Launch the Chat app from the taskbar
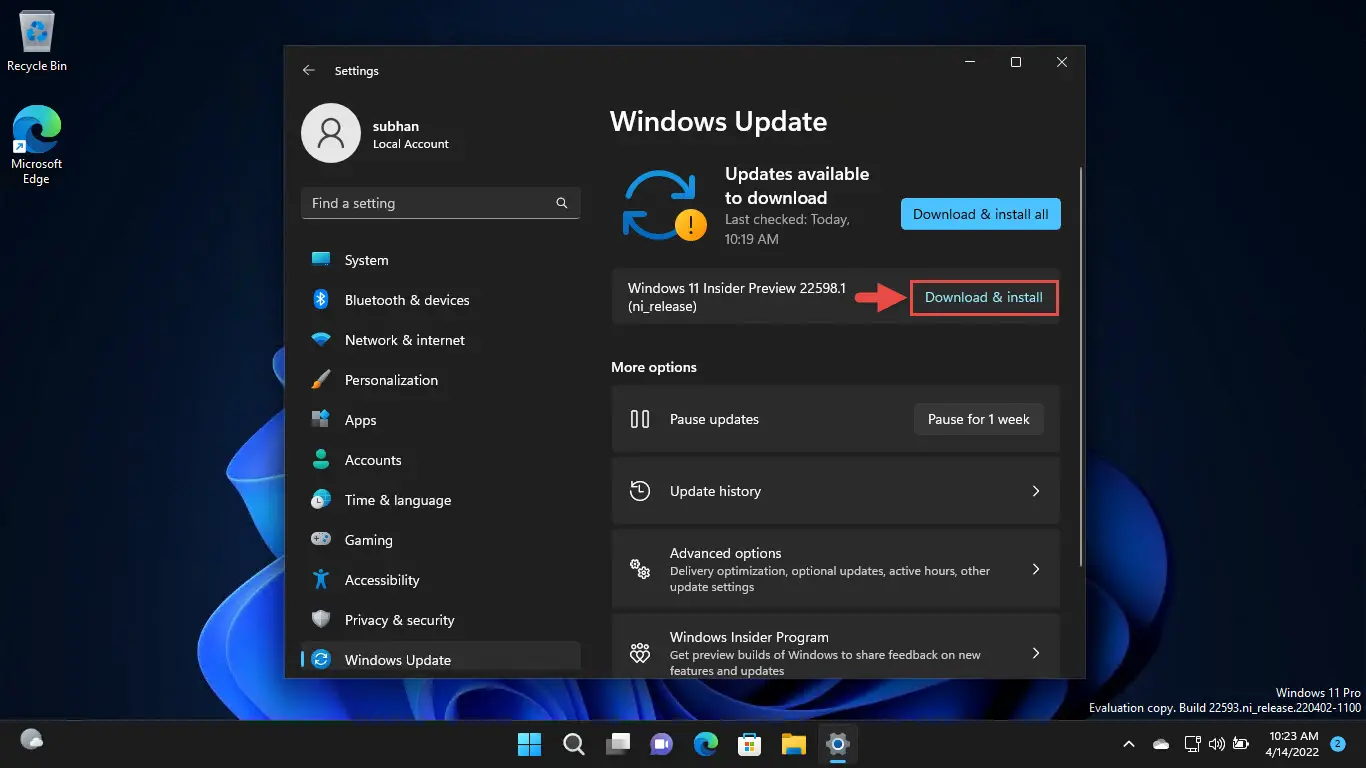Screen dimensions: 1366x768 (661, 744)
